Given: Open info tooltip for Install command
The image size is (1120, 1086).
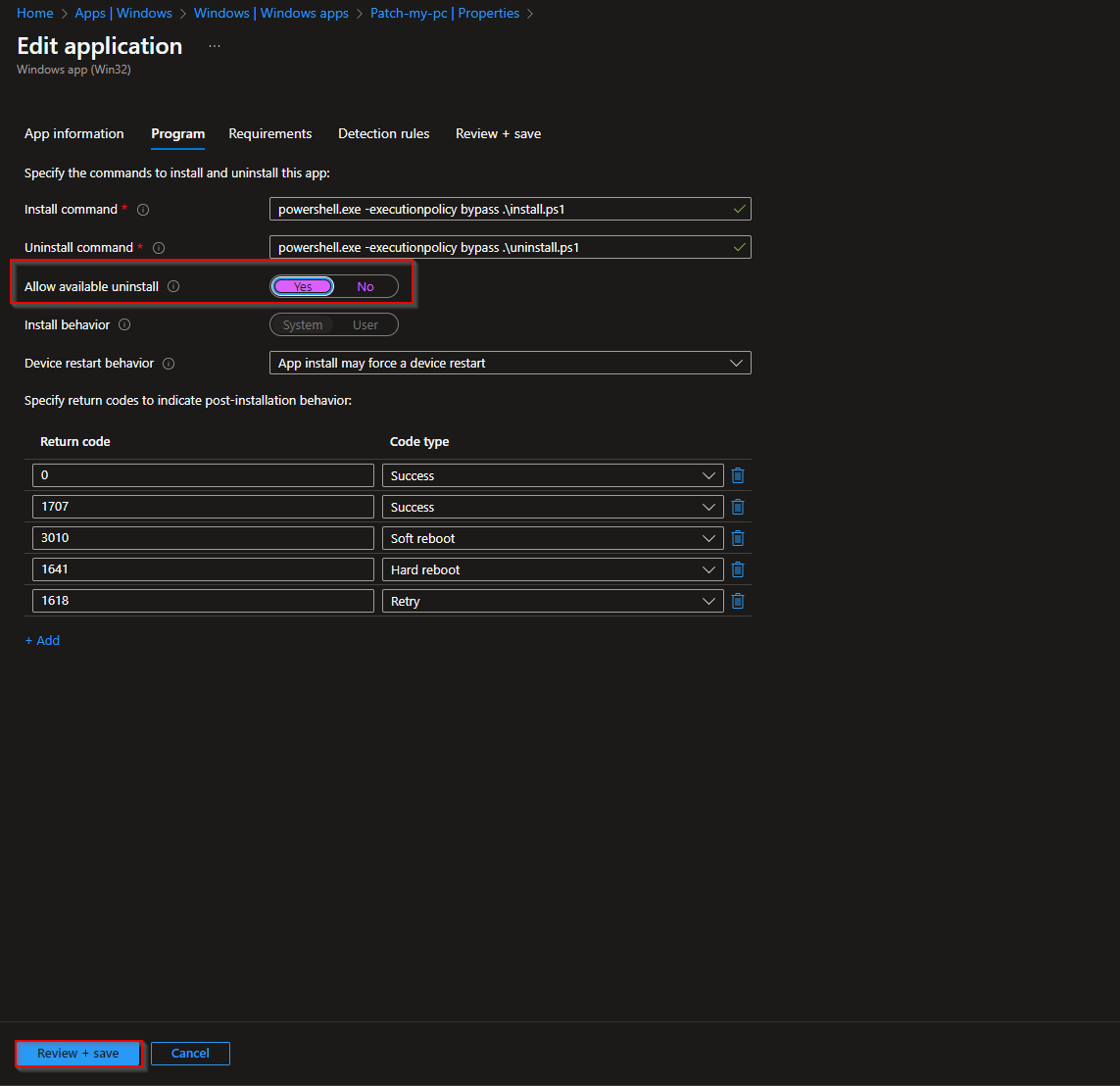Looking at the screenshot, I should click(143, 209).
